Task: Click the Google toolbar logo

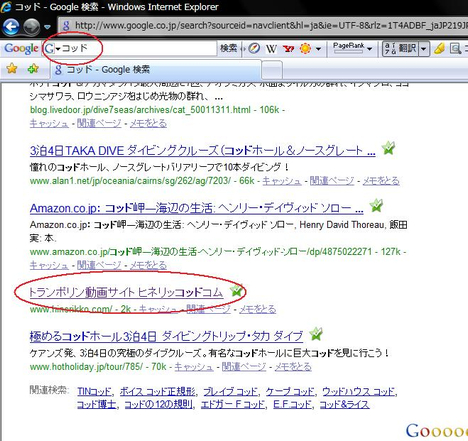Action: pyautogui.click(x=21, y=48)
